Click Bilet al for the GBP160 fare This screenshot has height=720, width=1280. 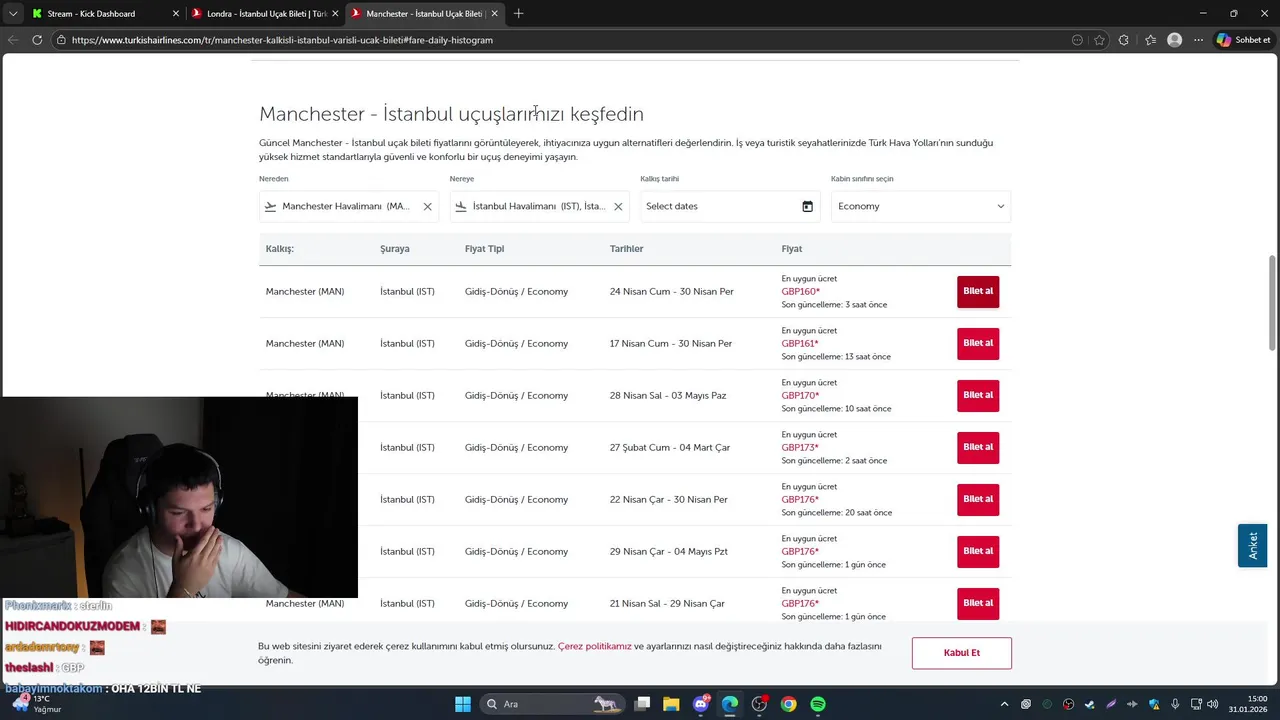978,292
